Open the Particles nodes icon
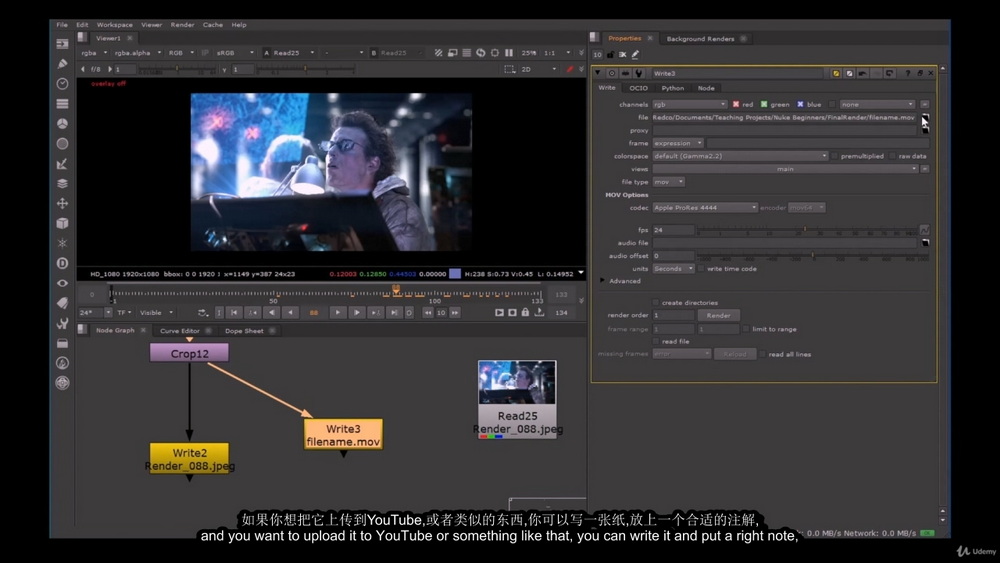Screen dimensions: 1000x563 pos(62,243)
